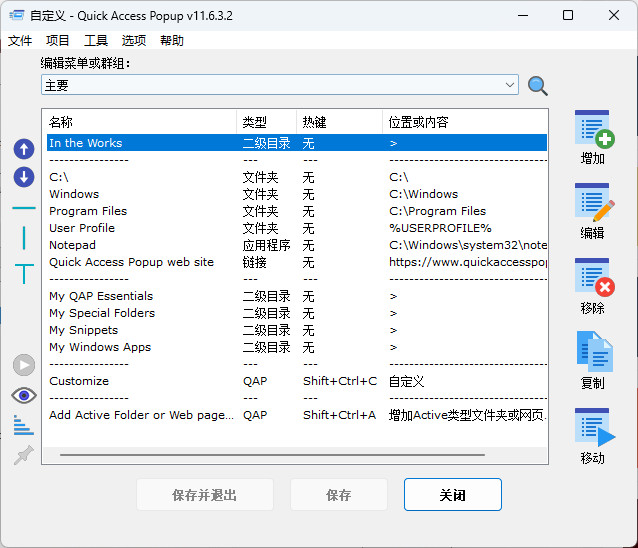
Task: Select the In the Works row
Action: coord(297,143)
